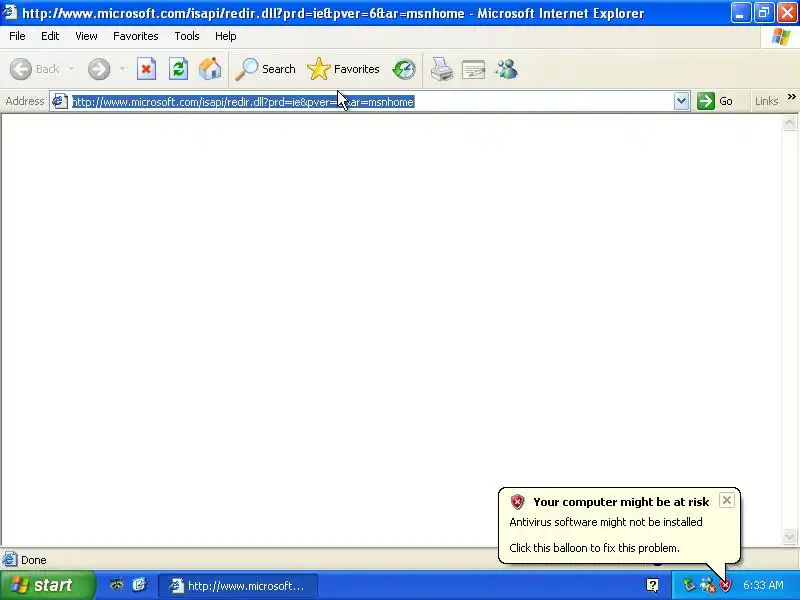Stop loading the page with the red X icon

pyautogui.click(x=146, y=69)
